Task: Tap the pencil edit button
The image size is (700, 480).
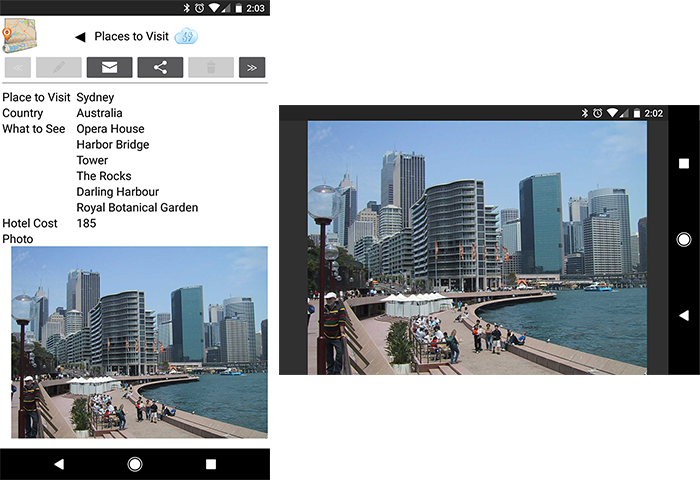Action: [x=58, y=68]
